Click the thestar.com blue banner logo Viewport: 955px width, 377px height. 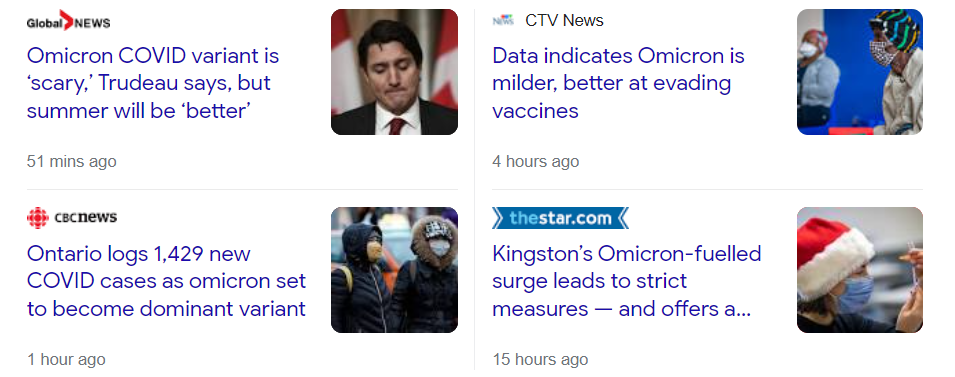coord(560,217)
